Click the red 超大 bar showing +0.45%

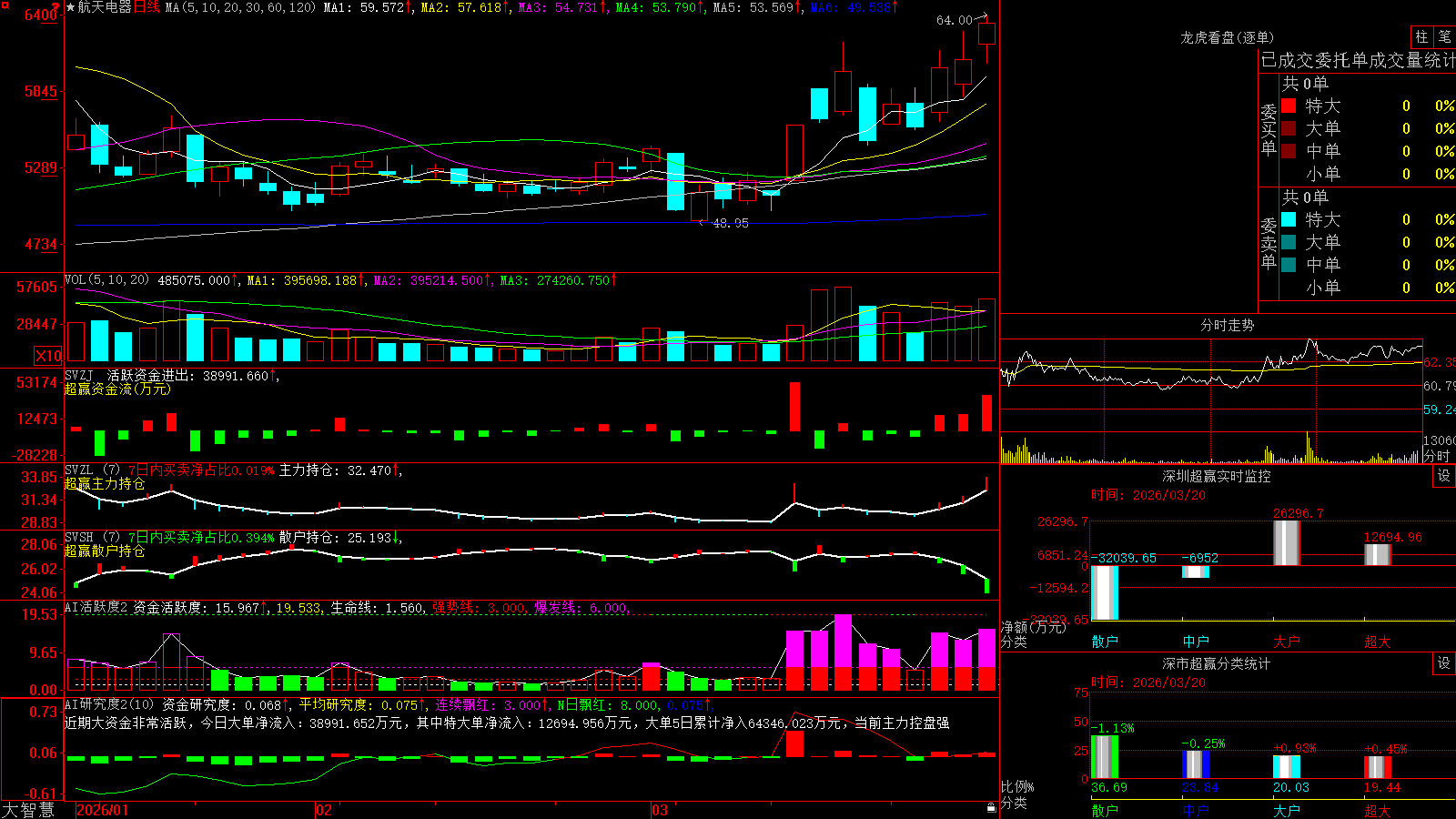pos(1377,767)
